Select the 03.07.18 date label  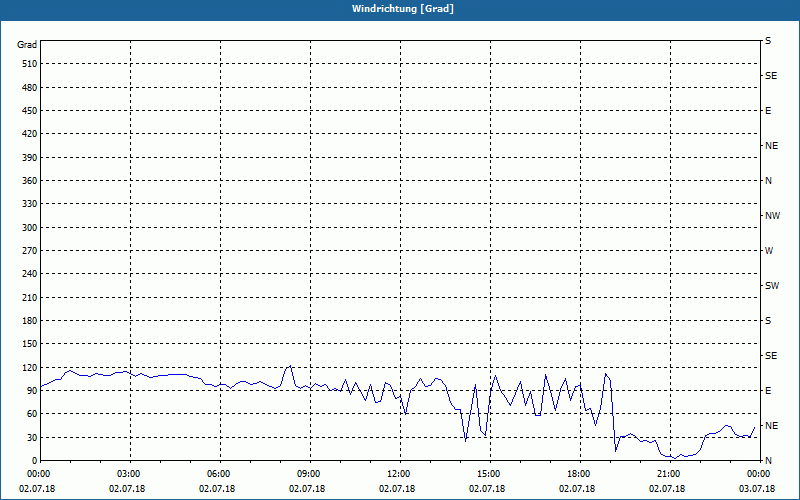[x=757, y=489]
